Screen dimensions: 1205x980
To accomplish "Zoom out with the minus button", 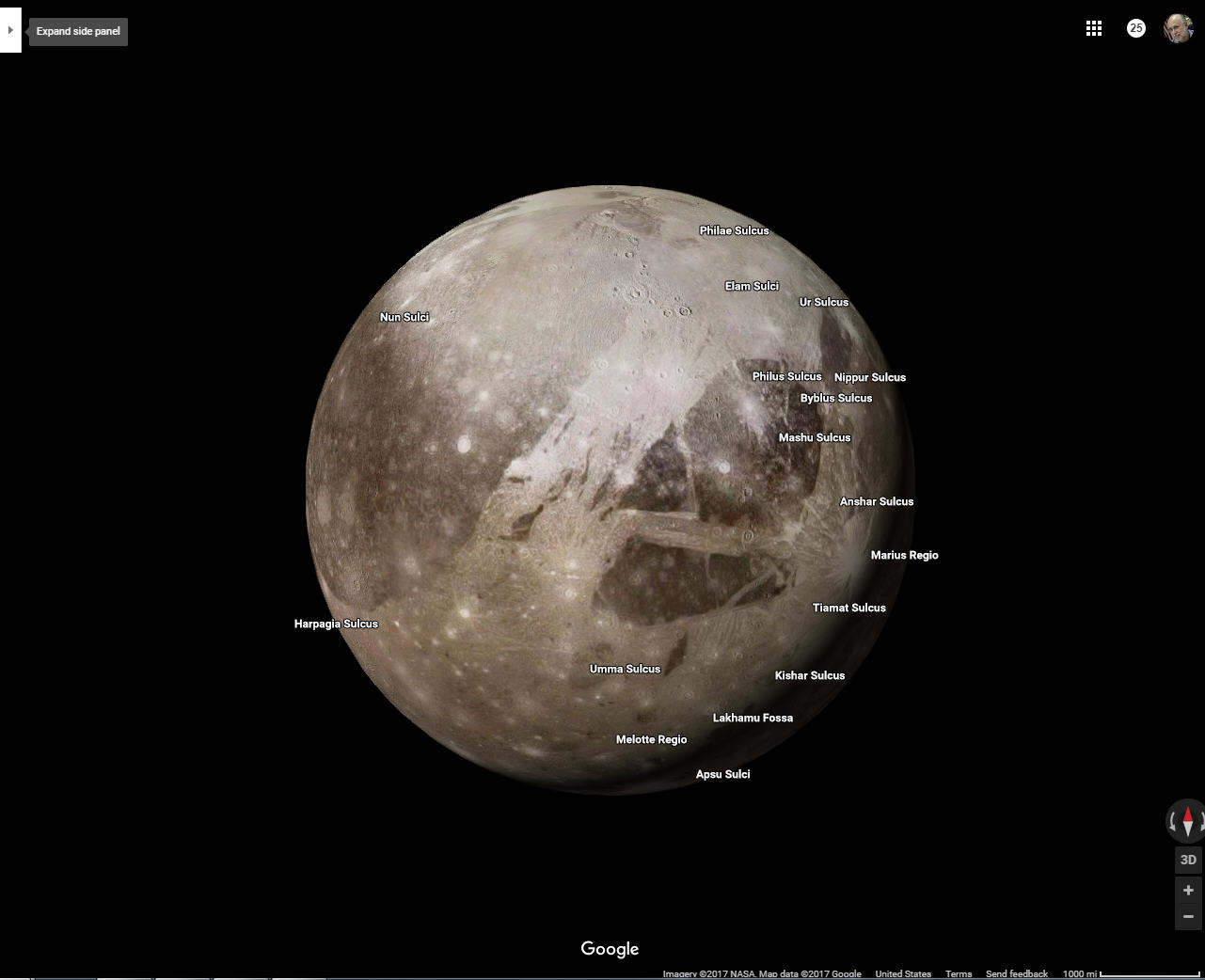I will pyautogui.click(x=1188, y=916).
